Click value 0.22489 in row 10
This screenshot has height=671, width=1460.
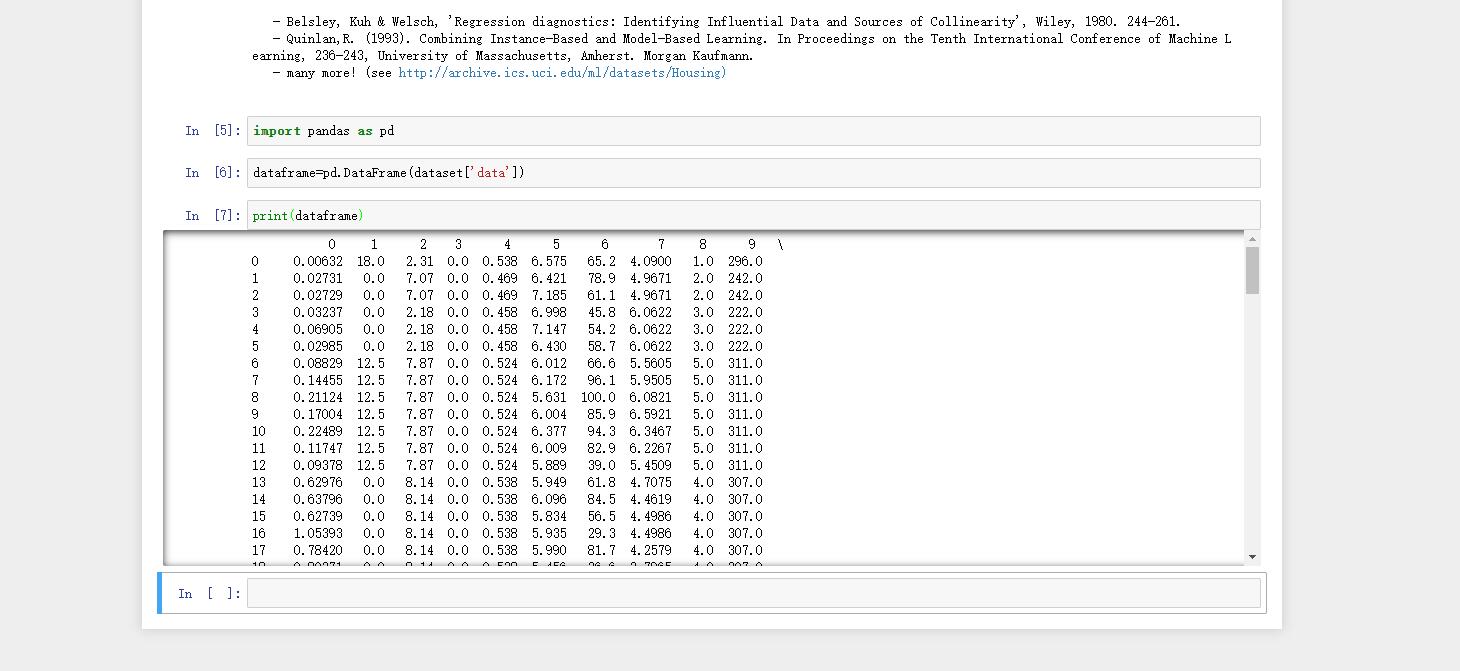pos(318,432)
